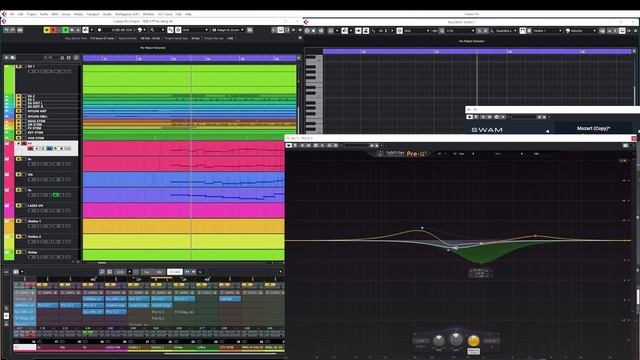This screenshot has width=640, height=360.
Task: Open the VST Cloud menu
Action: point(165,14)
